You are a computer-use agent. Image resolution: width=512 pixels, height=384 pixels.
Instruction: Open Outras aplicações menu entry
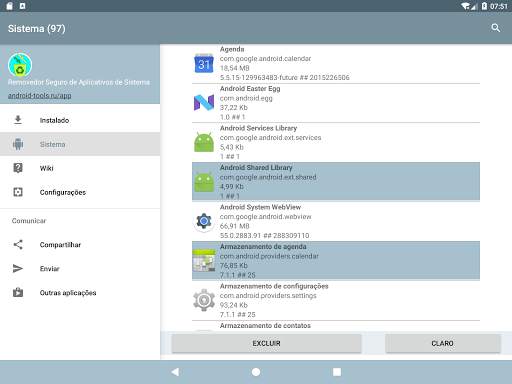[80, 293]
